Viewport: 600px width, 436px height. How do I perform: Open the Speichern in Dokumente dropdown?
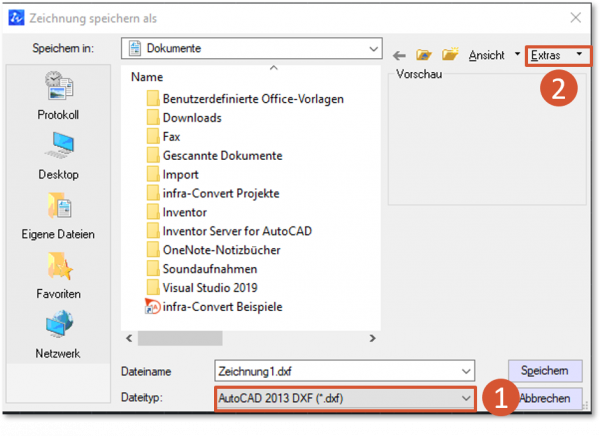tap(252, 48)
